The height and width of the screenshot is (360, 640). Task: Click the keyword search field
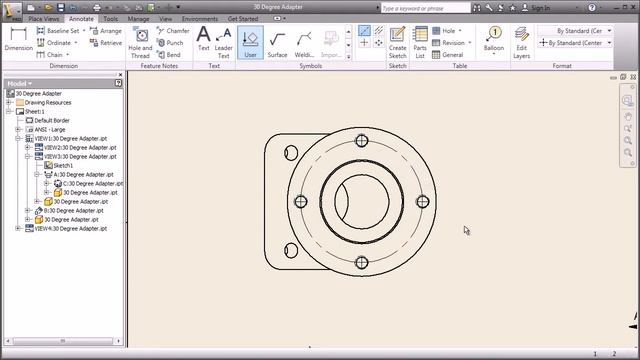[x=425, y=8]
